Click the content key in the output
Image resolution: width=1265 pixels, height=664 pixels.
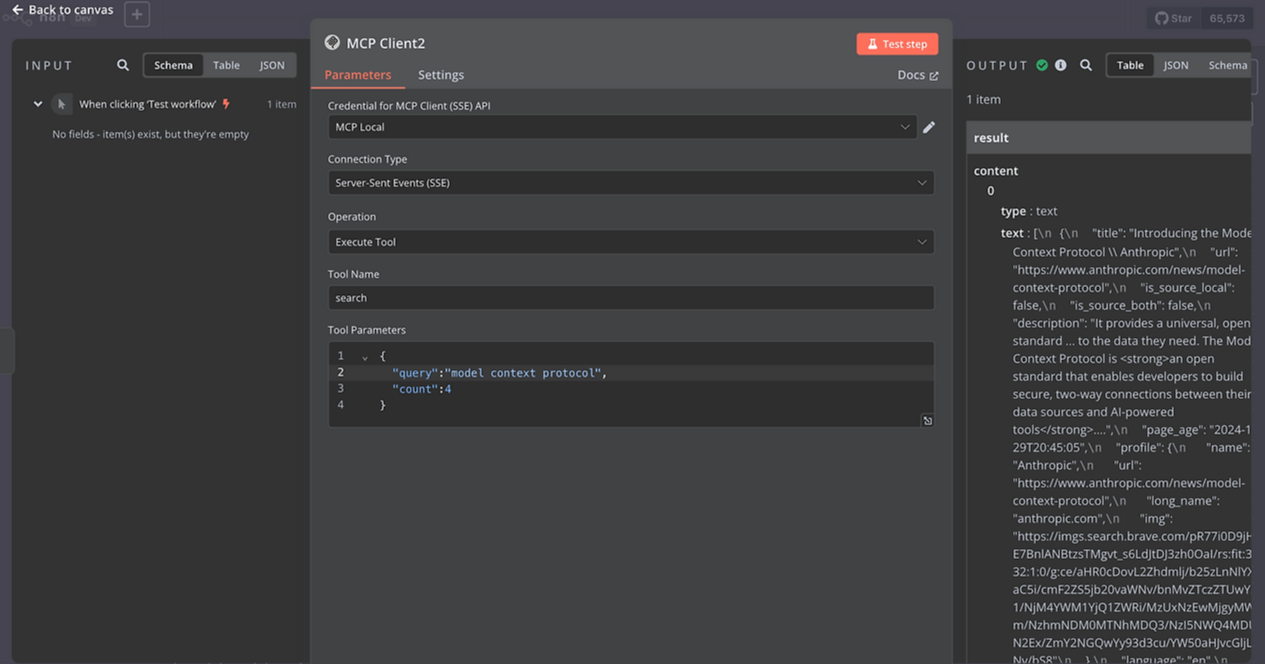click(996, 171)
